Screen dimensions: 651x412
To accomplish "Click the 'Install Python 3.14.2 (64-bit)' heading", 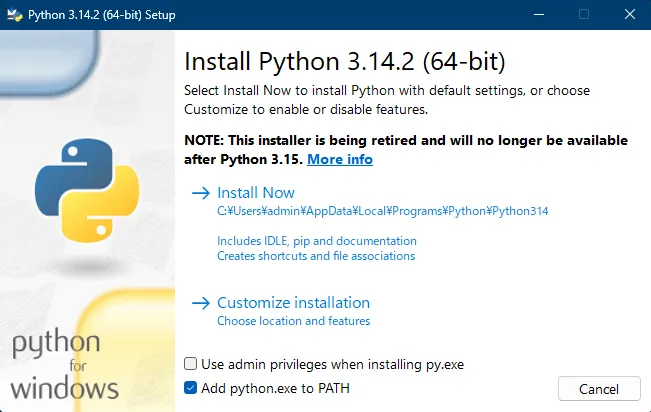I will pyautogui.click(x=345, y=61).
